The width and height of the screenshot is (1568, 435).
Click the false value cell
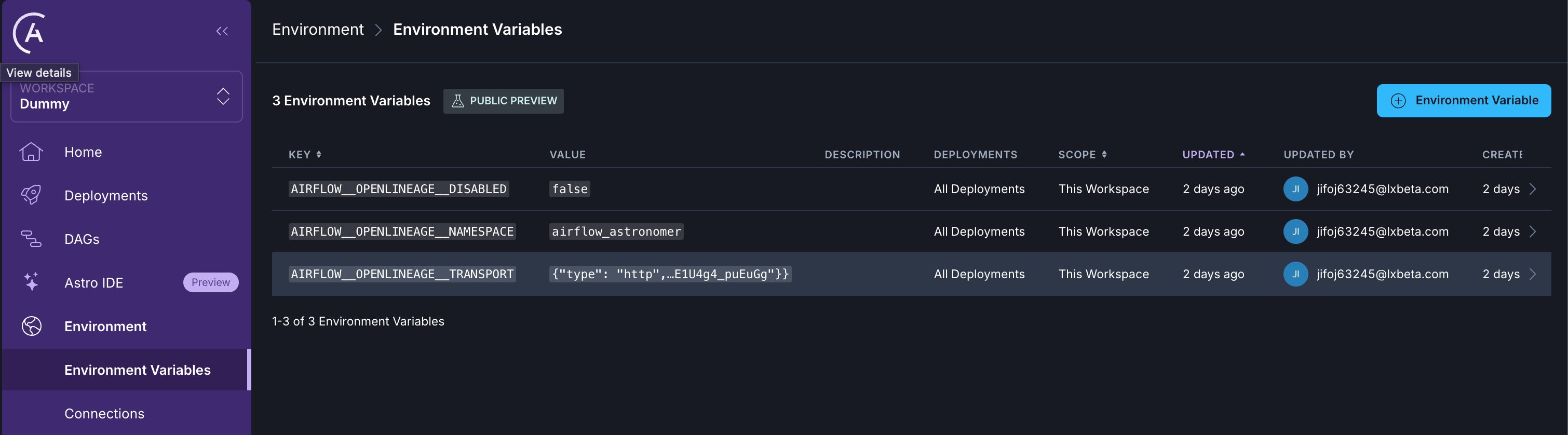tap(570, 189)
